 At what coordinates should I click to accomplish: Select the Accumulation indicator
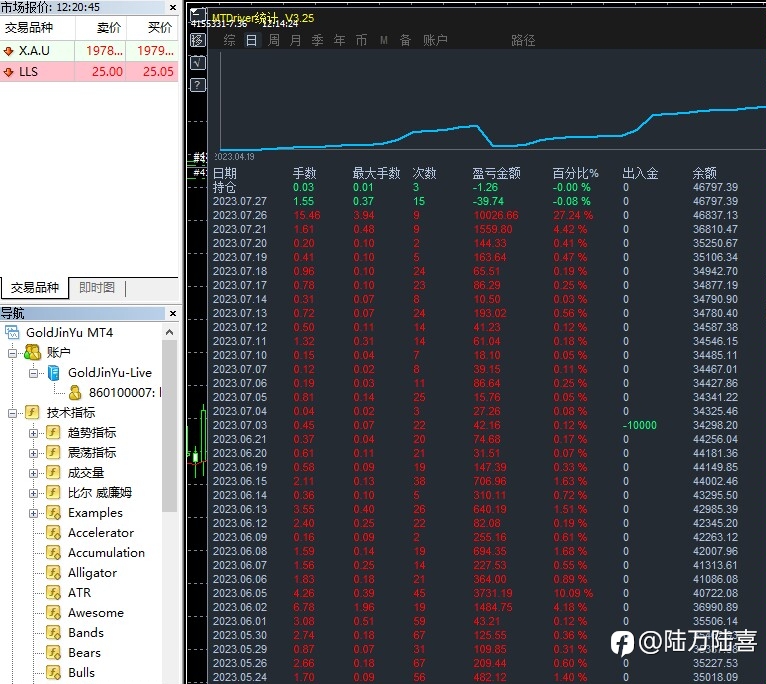[x=106, y=553]
